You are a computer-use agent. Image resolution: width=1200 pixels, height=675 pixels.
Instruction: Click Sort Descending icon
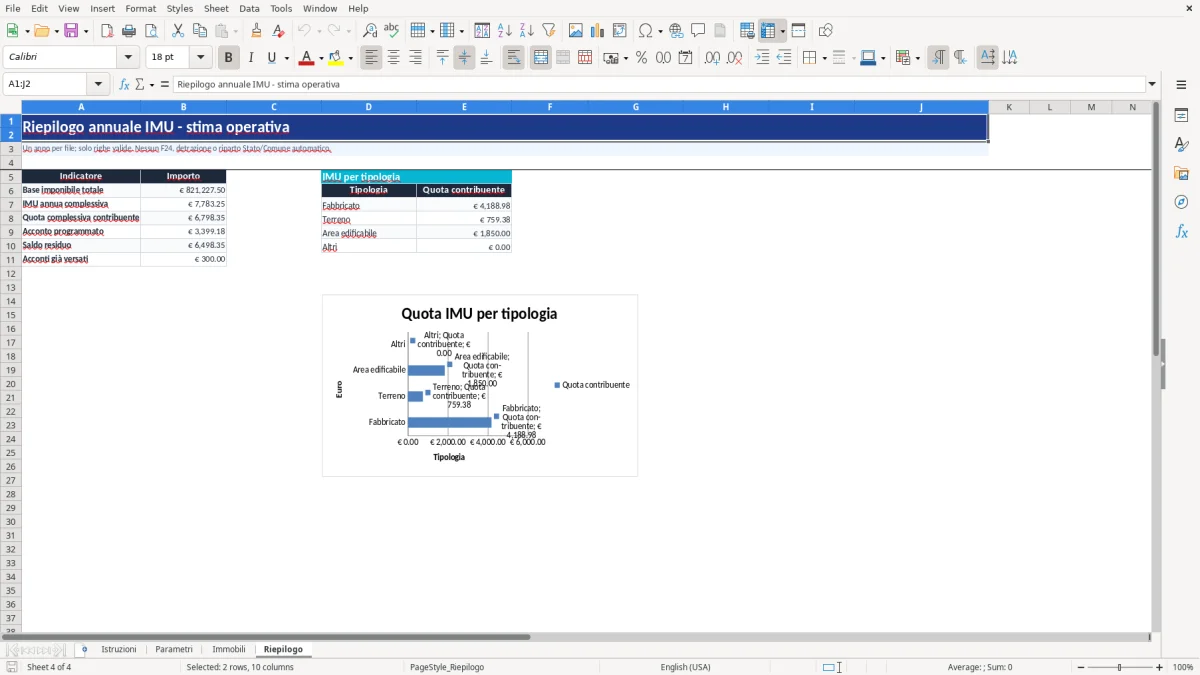pos(527,31)
